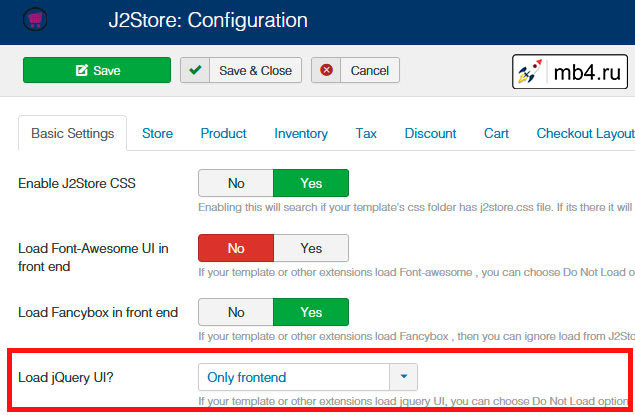Set Enable J2Store CSS to Yes
This screenshot has width=635, height=415.
point(311,183)
